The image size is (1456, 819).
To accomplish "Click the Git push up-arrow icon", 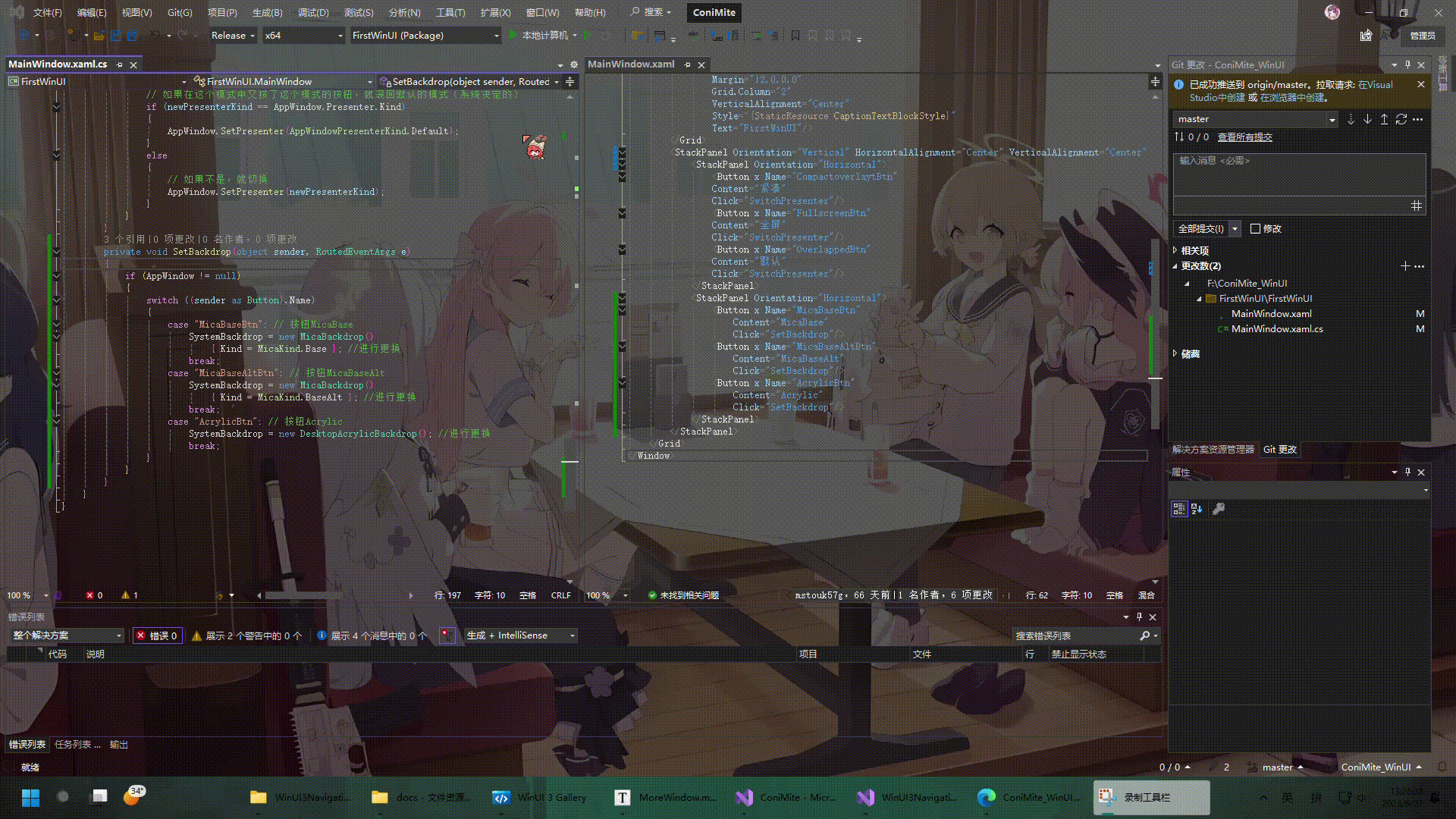I will (1384, 119).
